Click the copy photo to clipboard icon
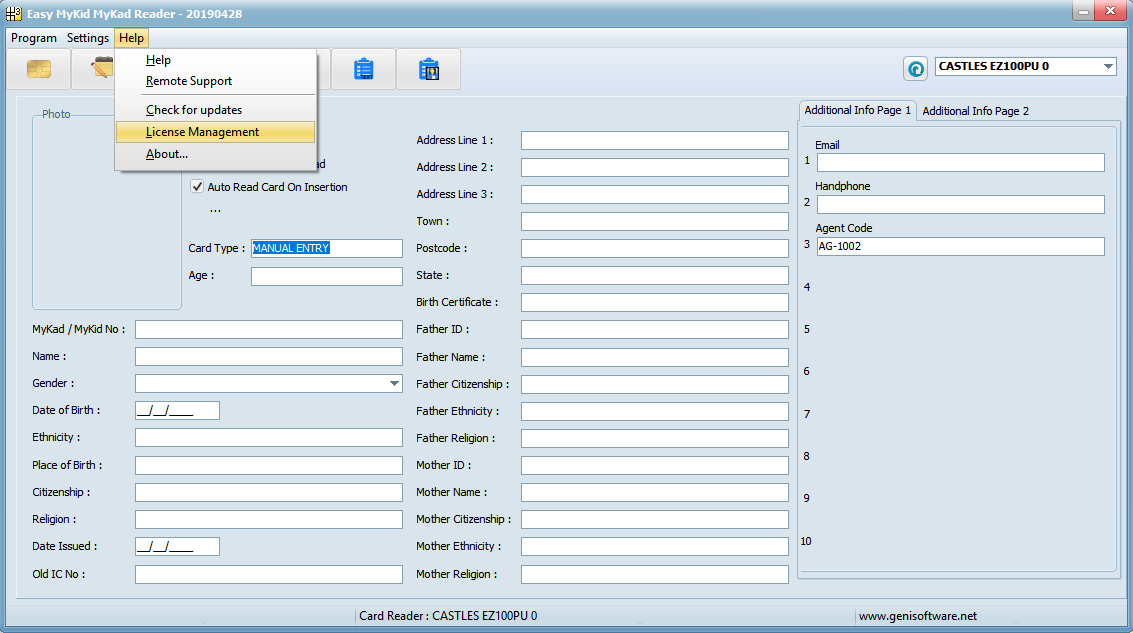 pyautogui.click(x=429, y=69)
